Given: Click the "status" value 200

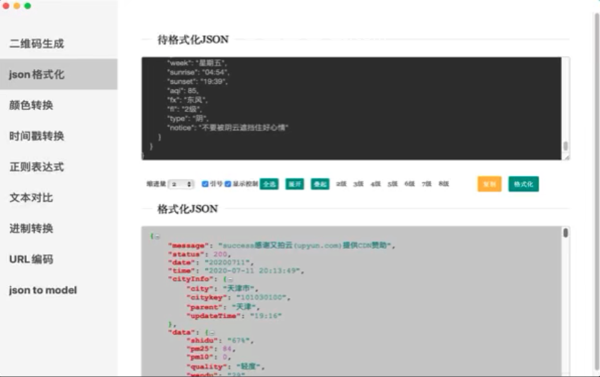Looking at the screenshot, I should (x=220, y=254).
